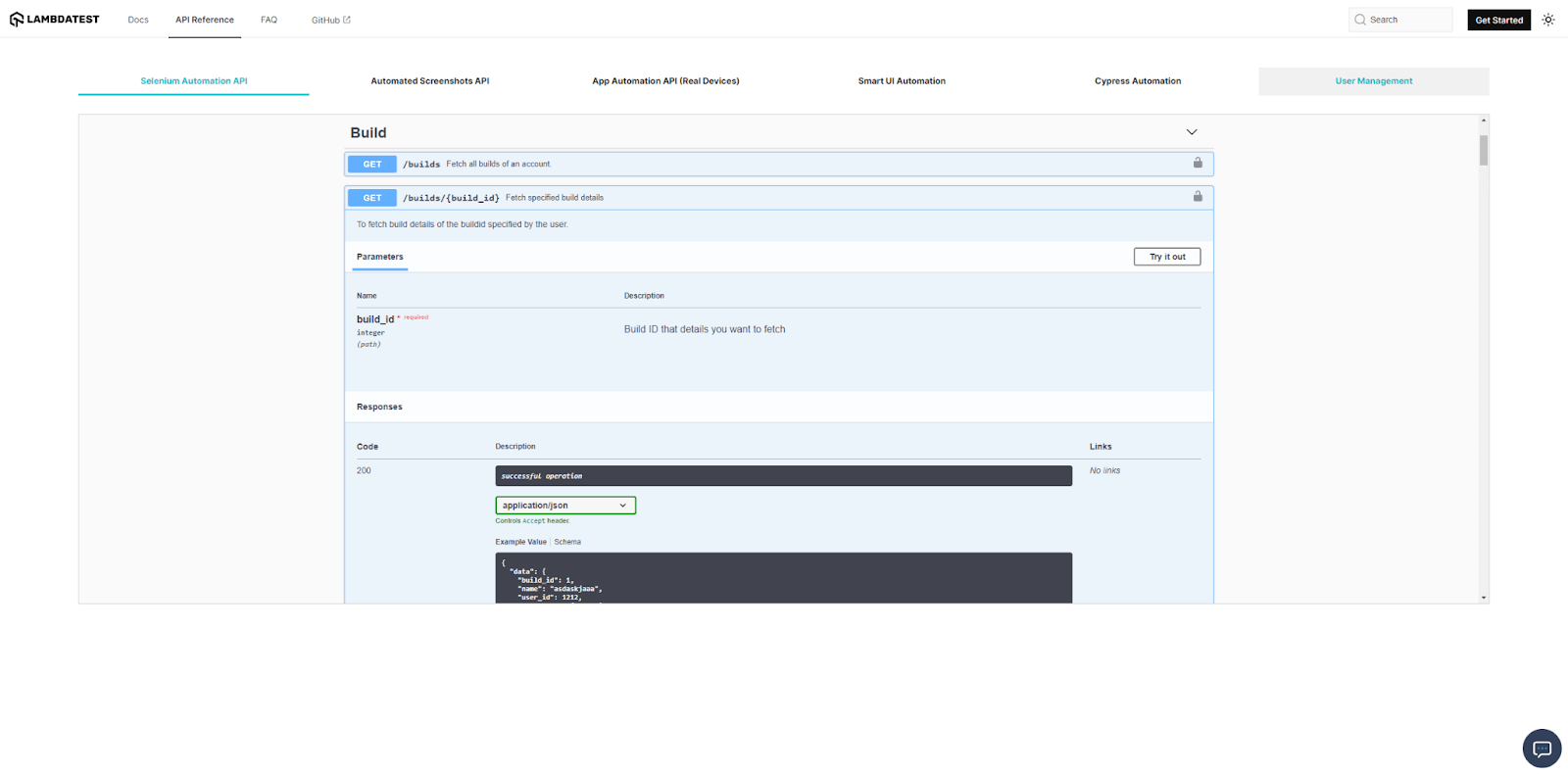Select the User Management tab
Image resolution: width=1568 pixels, height=774 pixels.
point(1374,81)
